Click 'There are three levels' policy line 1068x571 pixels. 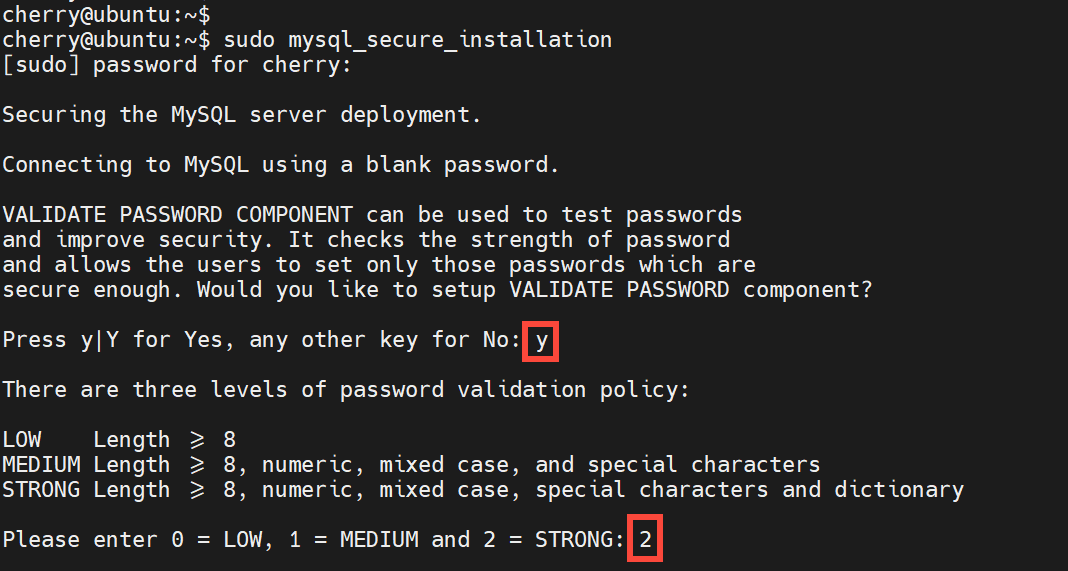(x=345, y=390)
